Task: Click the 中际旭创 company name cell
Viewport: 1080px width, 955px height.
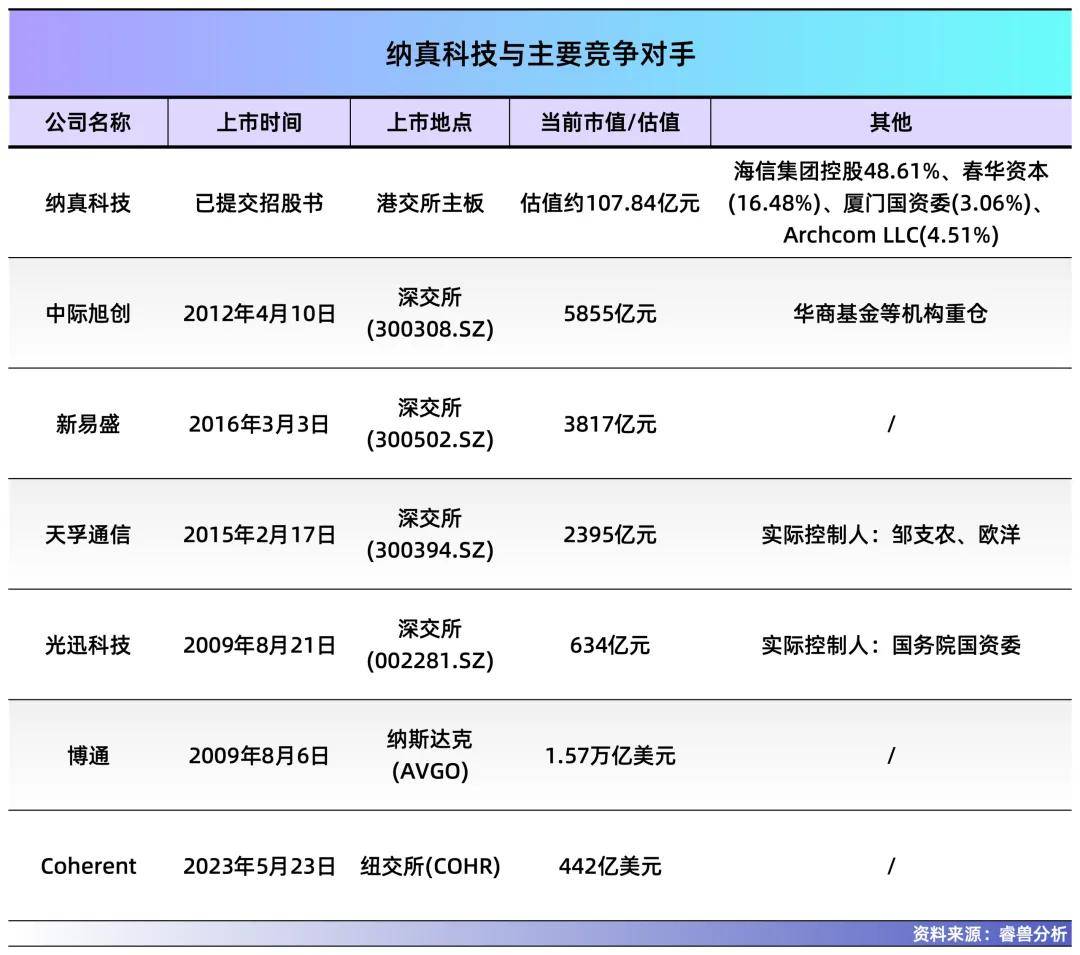Action: [88, 313]
